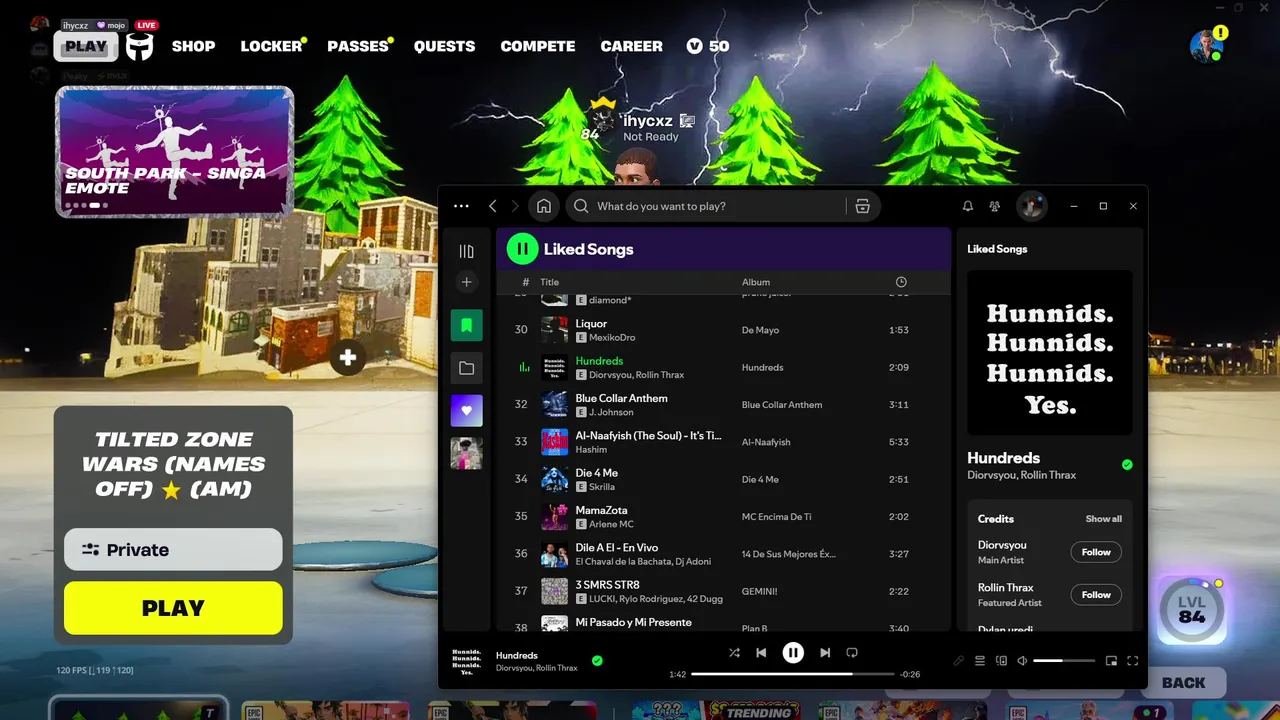Click the song progress bar
The image size is (1280, 720).
click(793, 675)
